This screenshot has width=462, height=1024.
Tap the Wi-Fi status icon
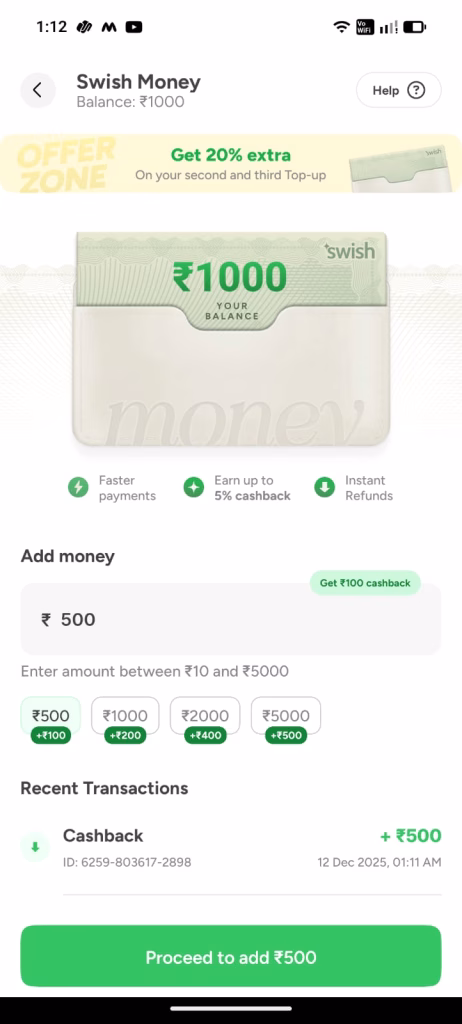coord(341,27)
